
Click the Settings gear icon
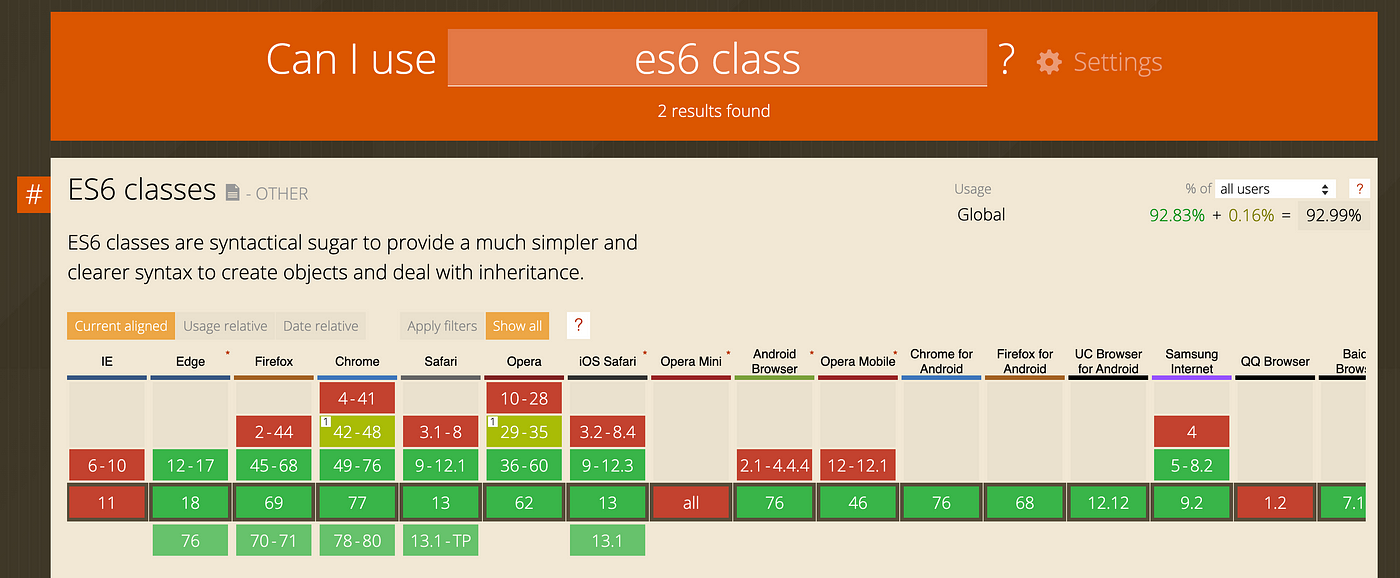click(1048, 62)
